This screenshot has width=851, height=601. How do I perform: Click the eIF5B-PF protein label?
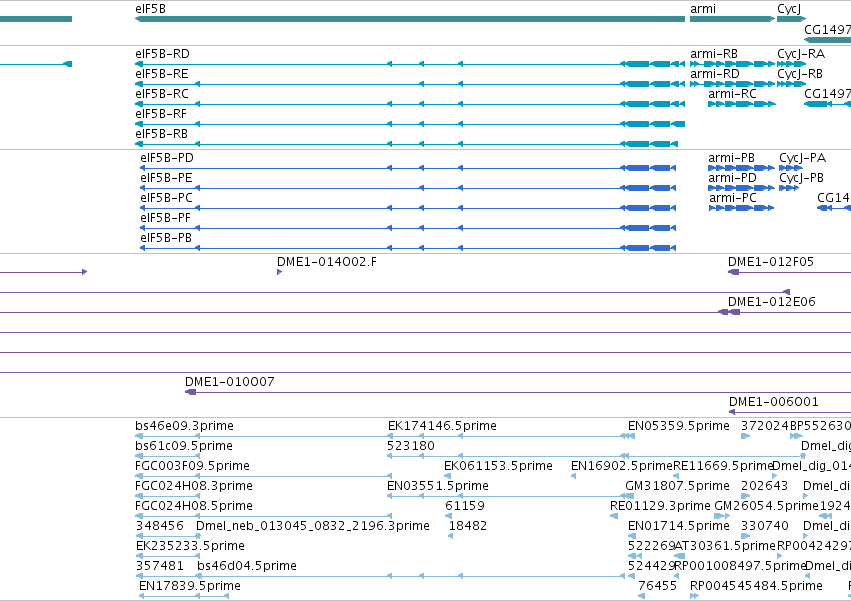click(166, 218)
